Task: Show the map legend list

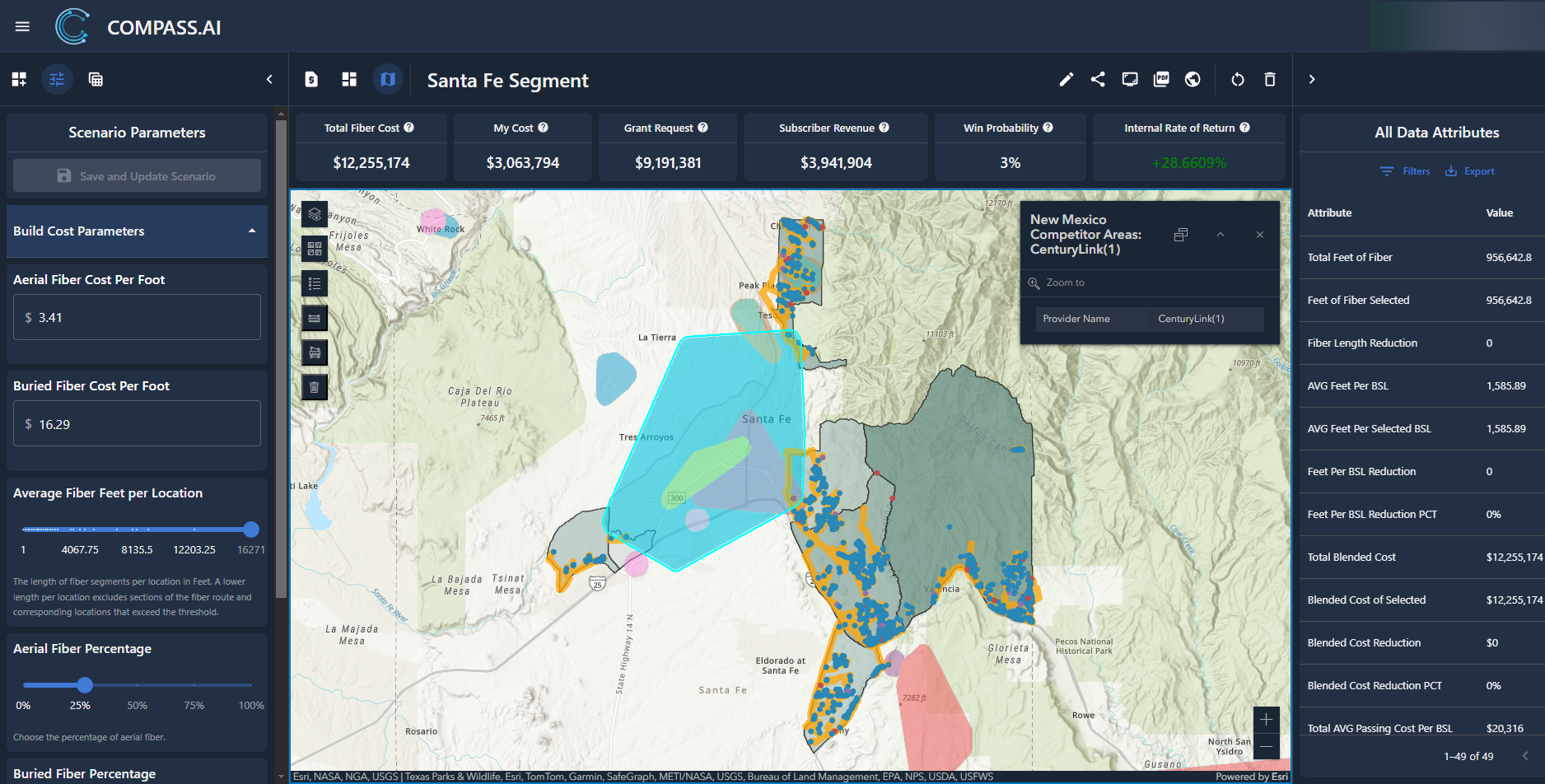Action: 315,283
